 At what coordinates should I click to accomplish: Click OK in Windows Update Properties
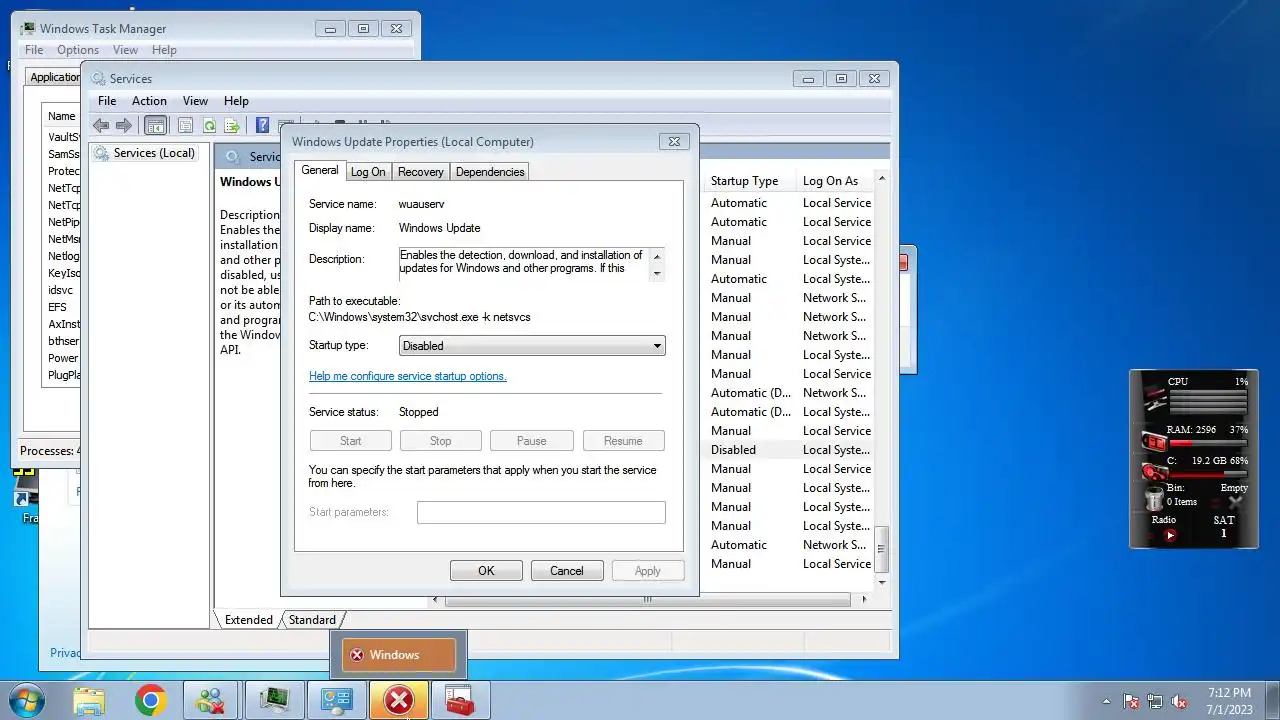486,571
